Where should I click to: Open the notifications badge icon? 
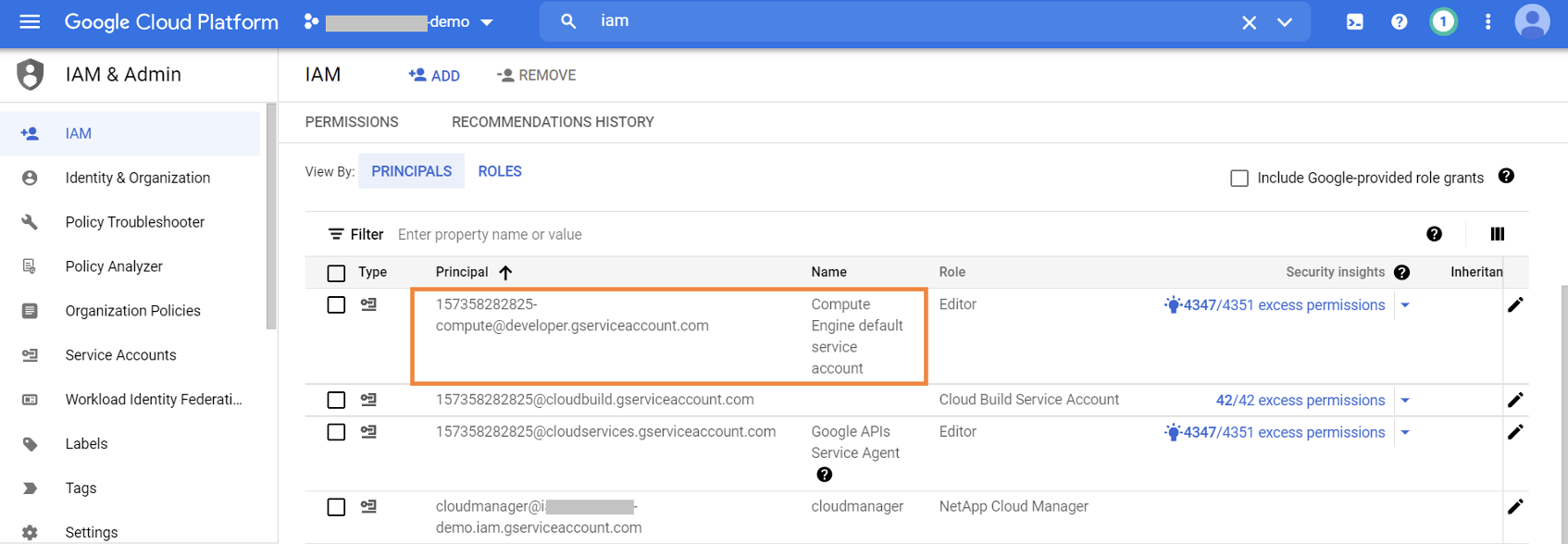point(1442,21)
